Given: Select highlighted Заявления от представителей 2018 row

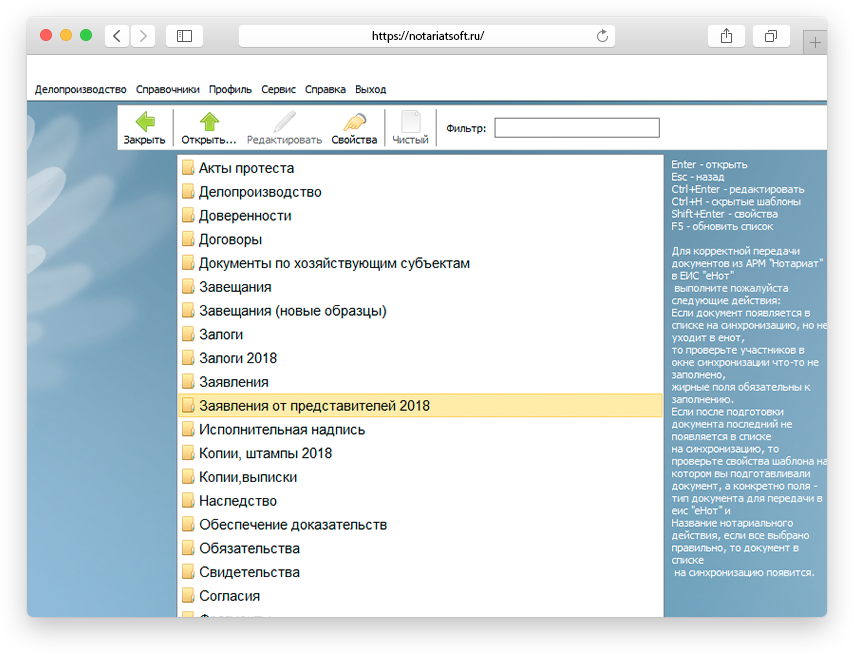Looking at the screenshot, I should click(x=420, y=406).
